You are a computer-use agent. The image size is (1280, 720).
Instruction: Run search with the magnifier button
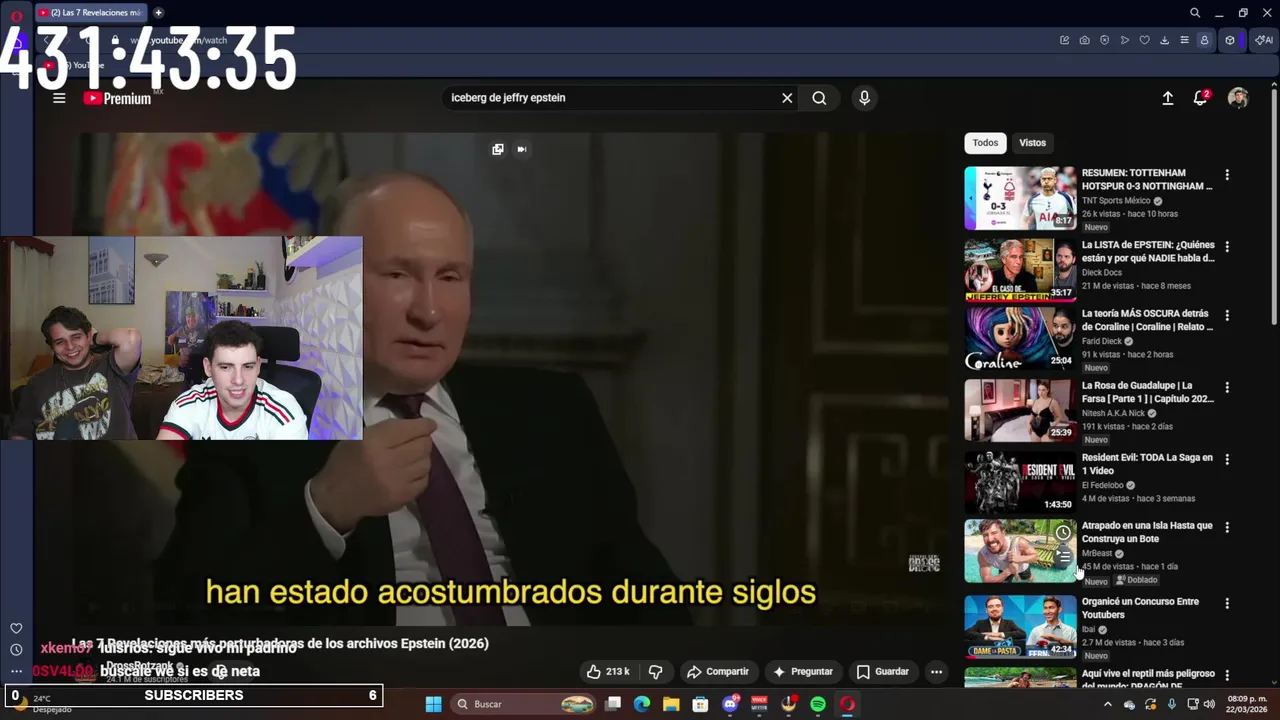tap(819, 98)
